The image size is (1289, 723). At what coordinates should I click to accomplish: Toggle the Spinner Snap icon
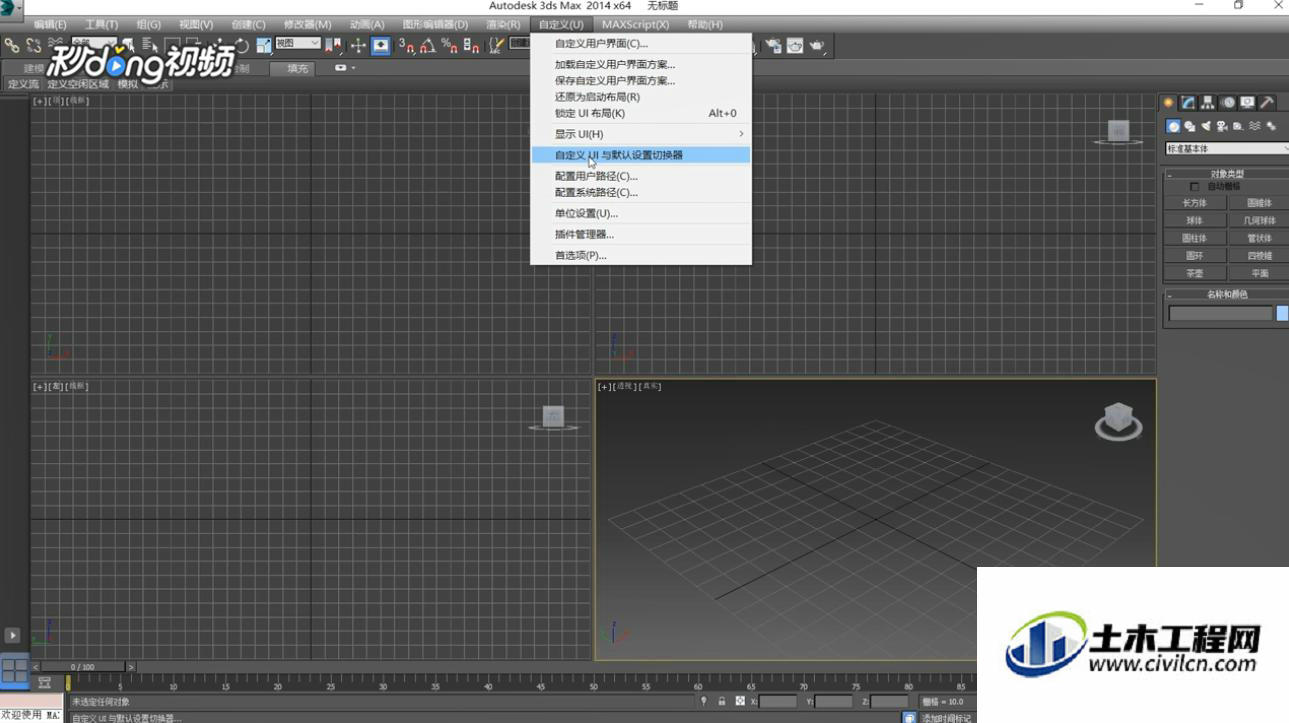coord(472,46)
